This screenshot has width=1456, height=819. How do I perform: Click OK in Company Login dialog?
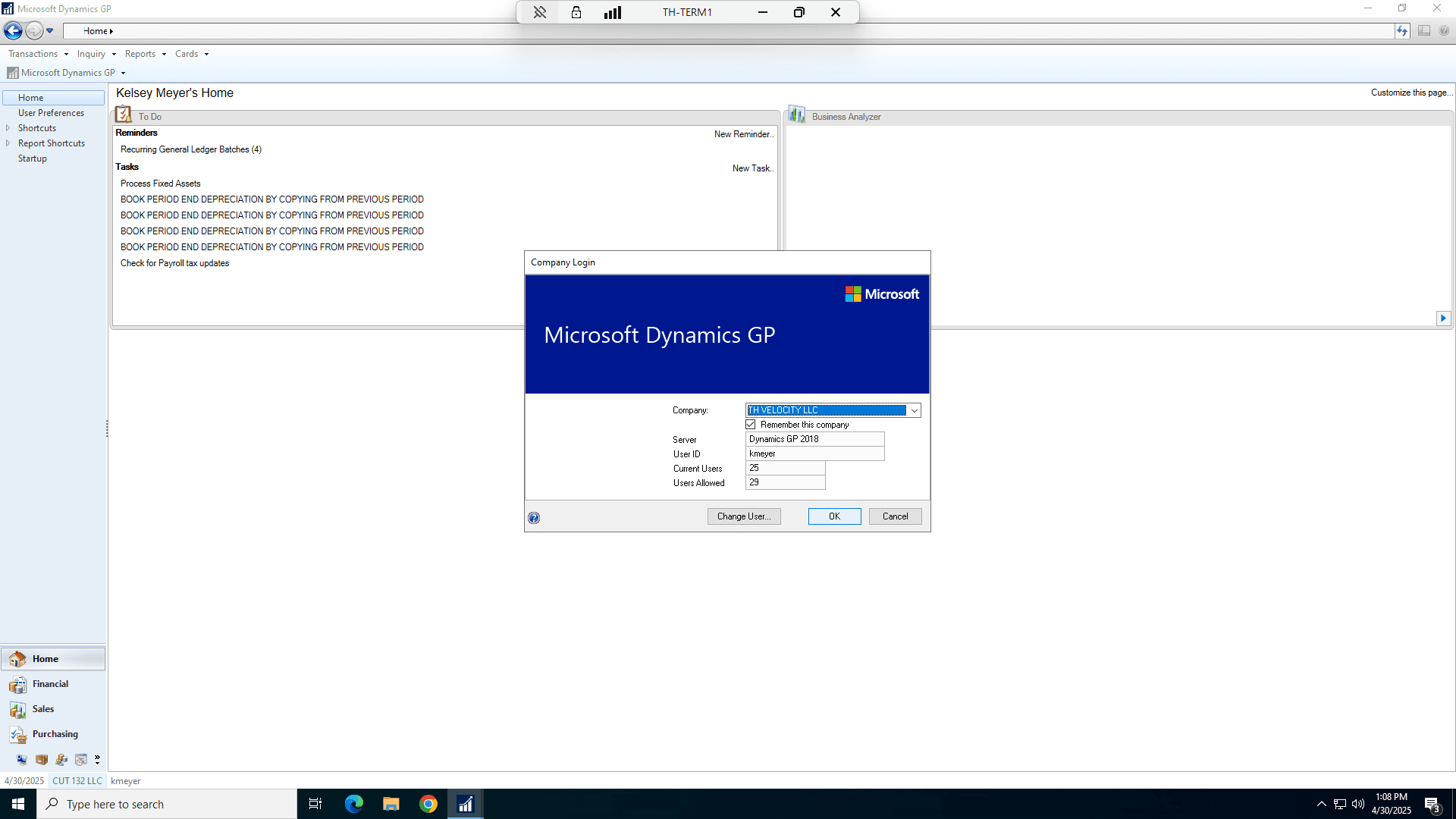pos(834,516)
